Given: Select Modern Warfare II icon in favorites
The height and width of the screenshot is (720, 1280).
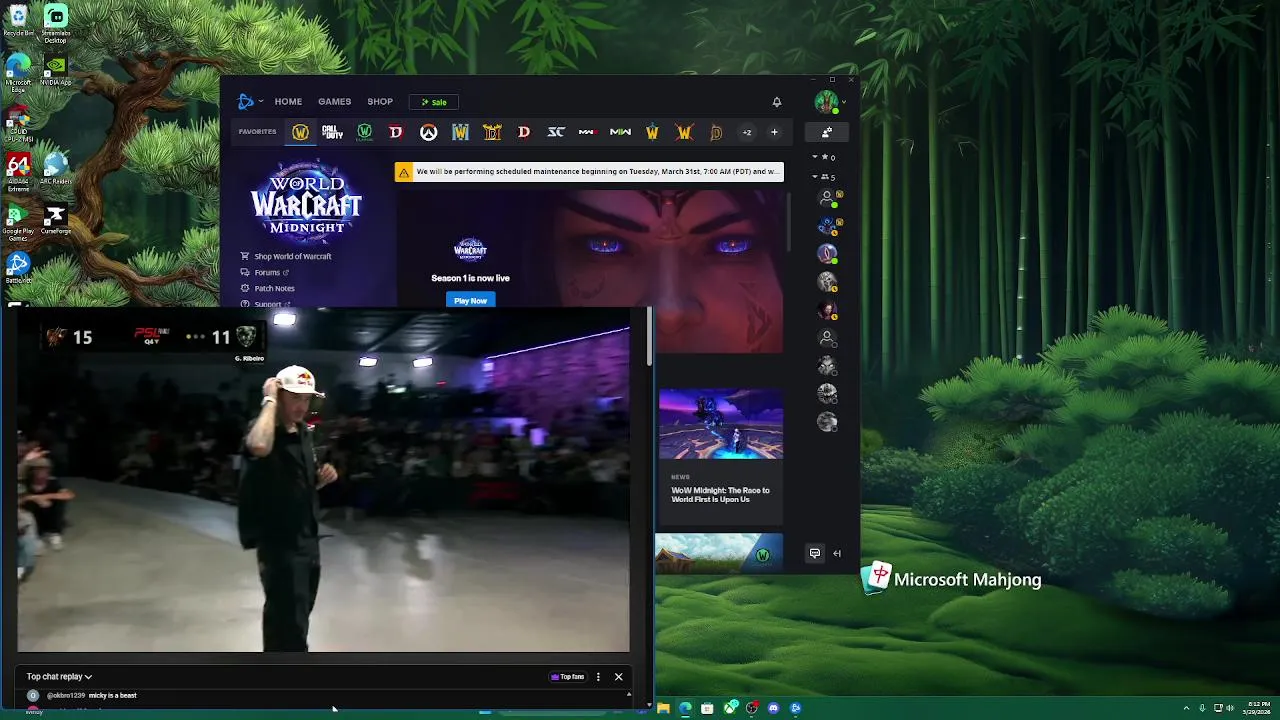Looking at the screenshot, I should (x=620, y=132).
